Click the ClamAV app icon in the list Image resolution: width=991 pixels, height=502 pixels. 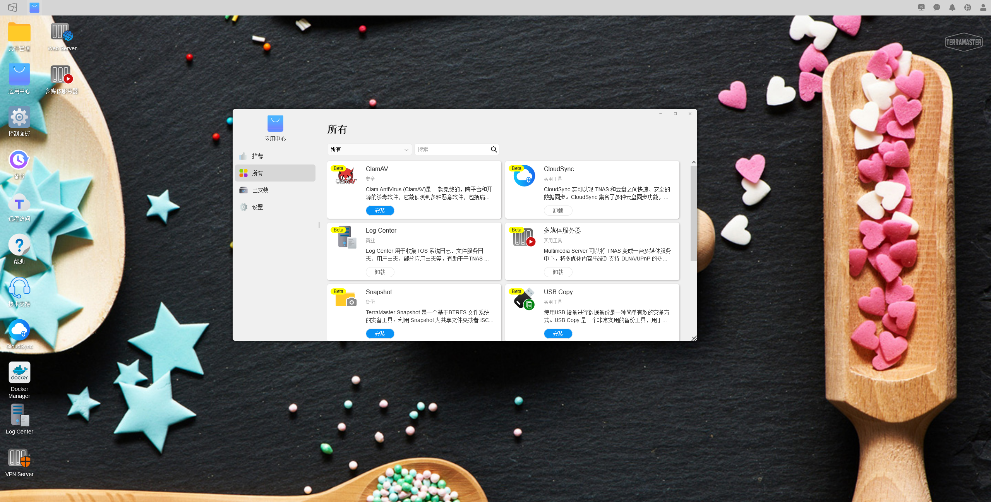346,175
